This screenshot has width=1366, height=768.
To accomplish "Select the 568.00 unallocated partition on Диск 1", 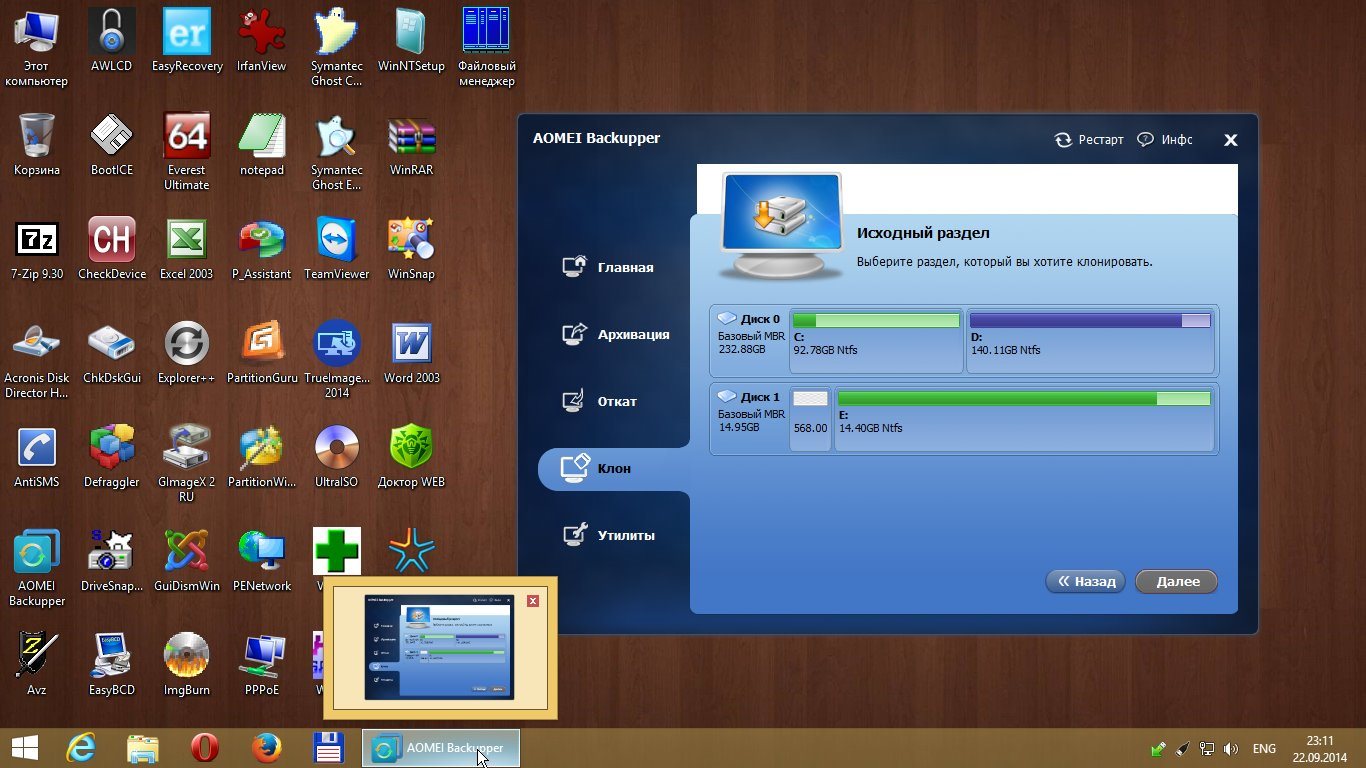I will pyautogui.click(x=810, y=418).
